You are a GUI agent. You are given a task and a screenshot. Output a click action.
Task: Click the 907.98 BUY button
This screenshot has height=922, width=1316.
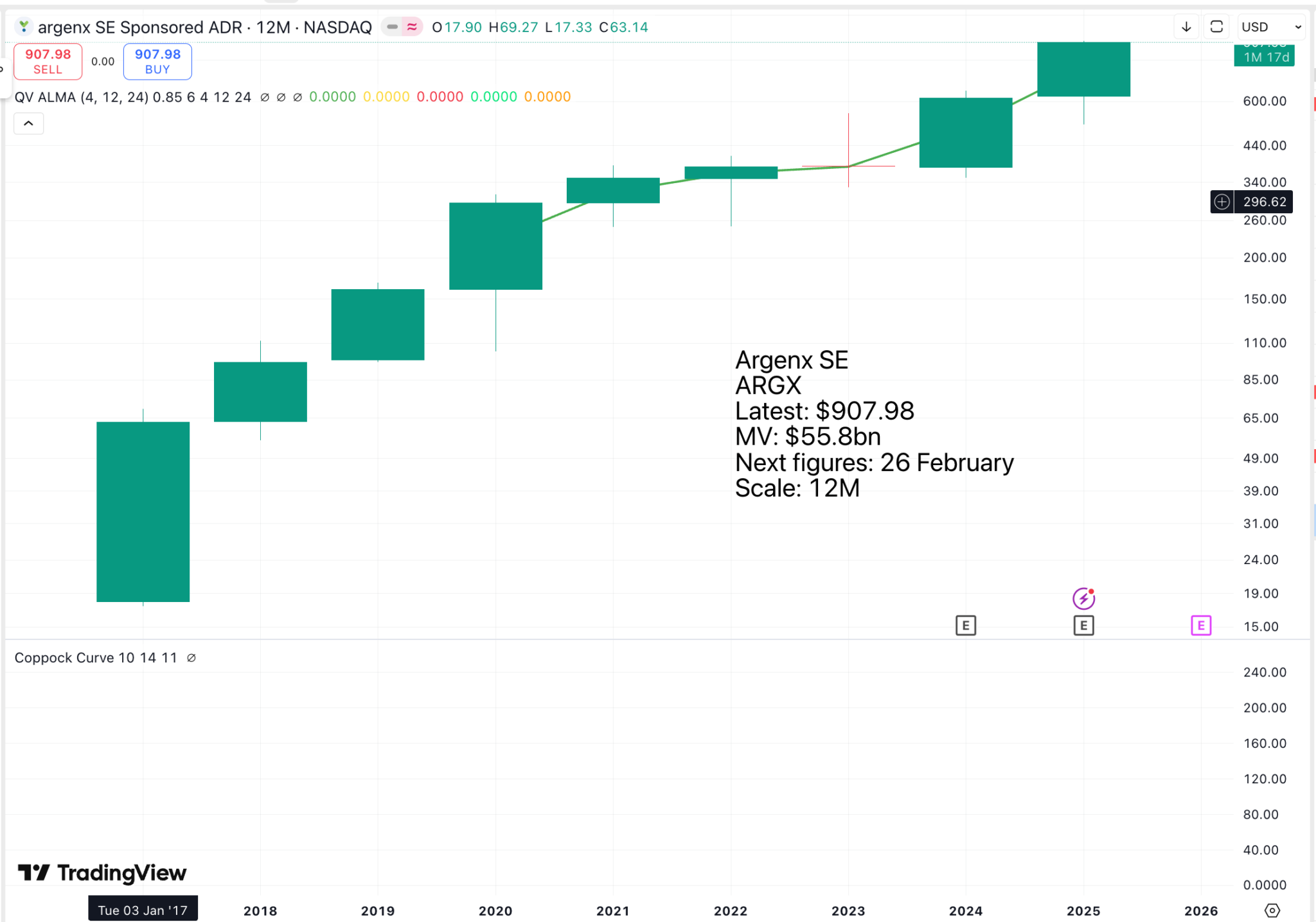coord(157,62)
